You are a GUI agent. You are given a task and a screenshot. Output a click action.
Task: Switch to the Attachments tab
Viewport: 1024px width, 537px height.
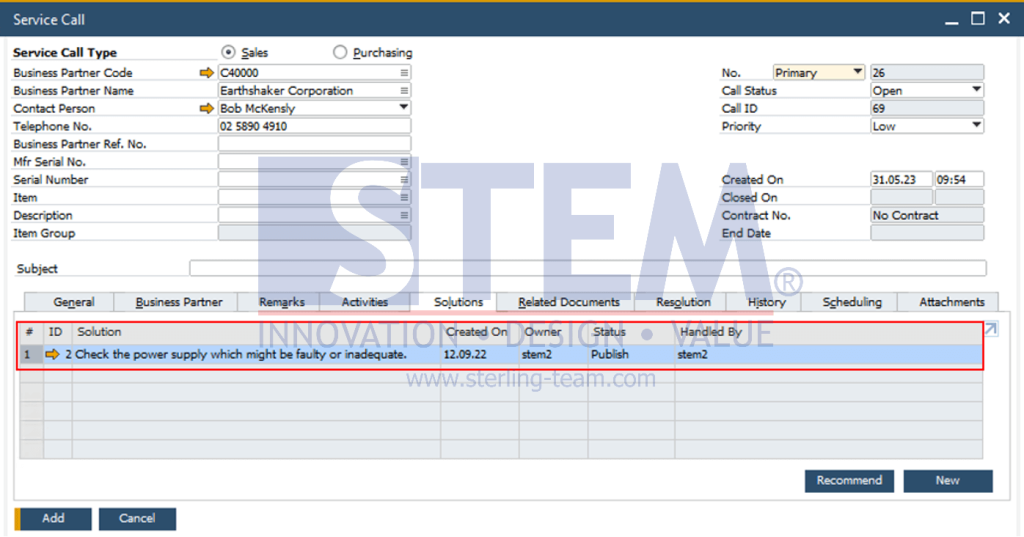(951, 302)
